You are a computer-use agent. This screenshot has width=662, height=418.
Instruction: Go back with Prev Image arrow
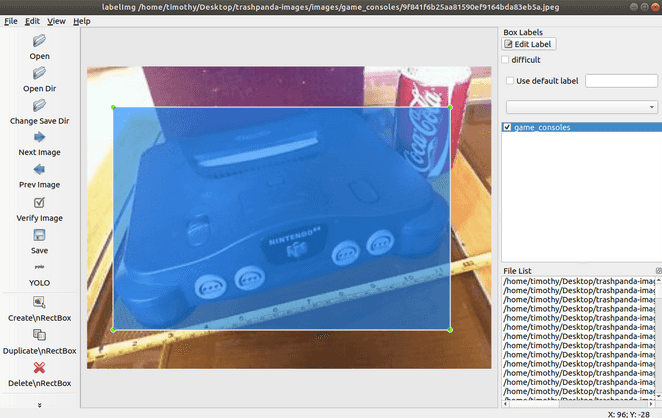click(x=39, y=170)
